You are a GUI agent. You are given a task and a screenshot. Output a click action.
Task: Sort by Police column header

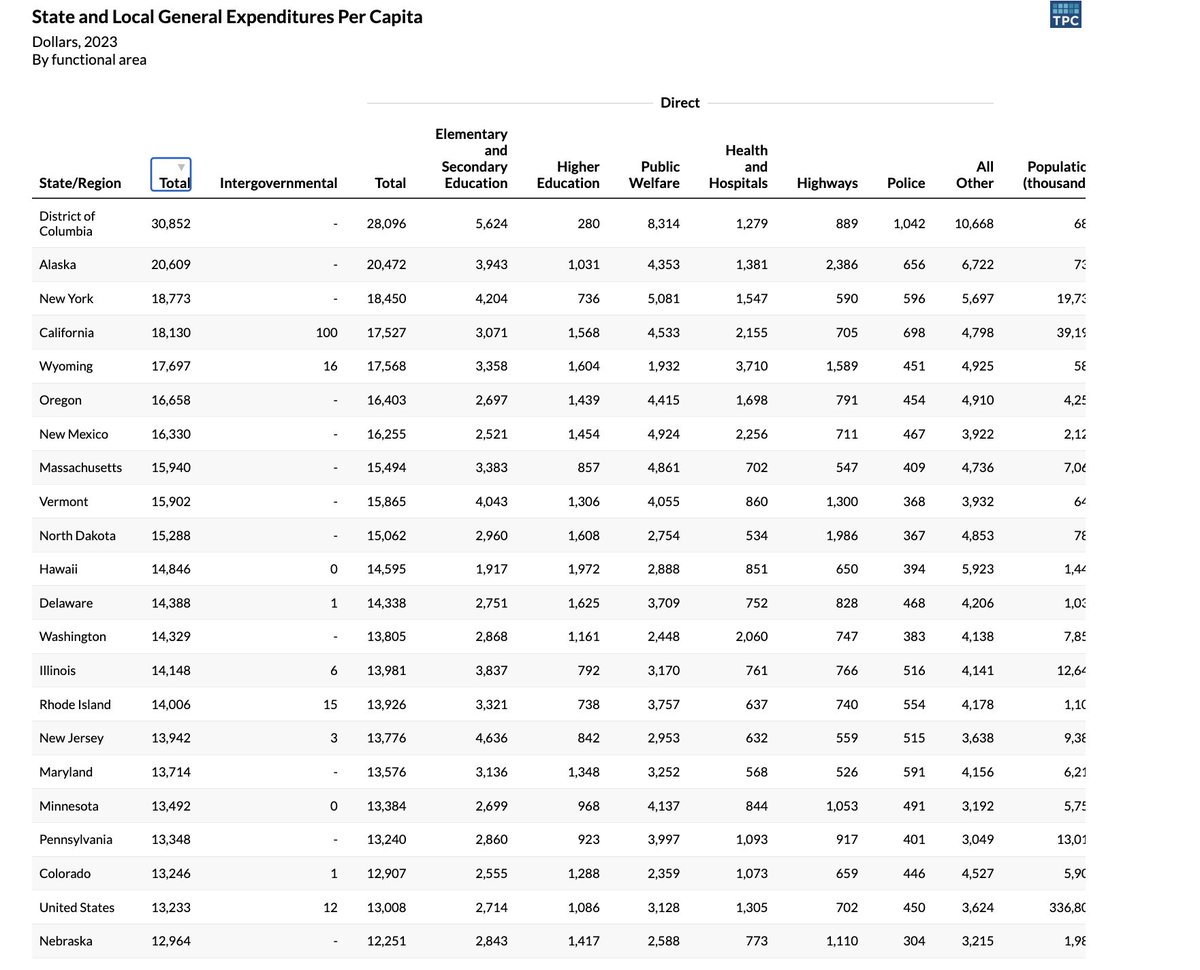click(906, 183)
